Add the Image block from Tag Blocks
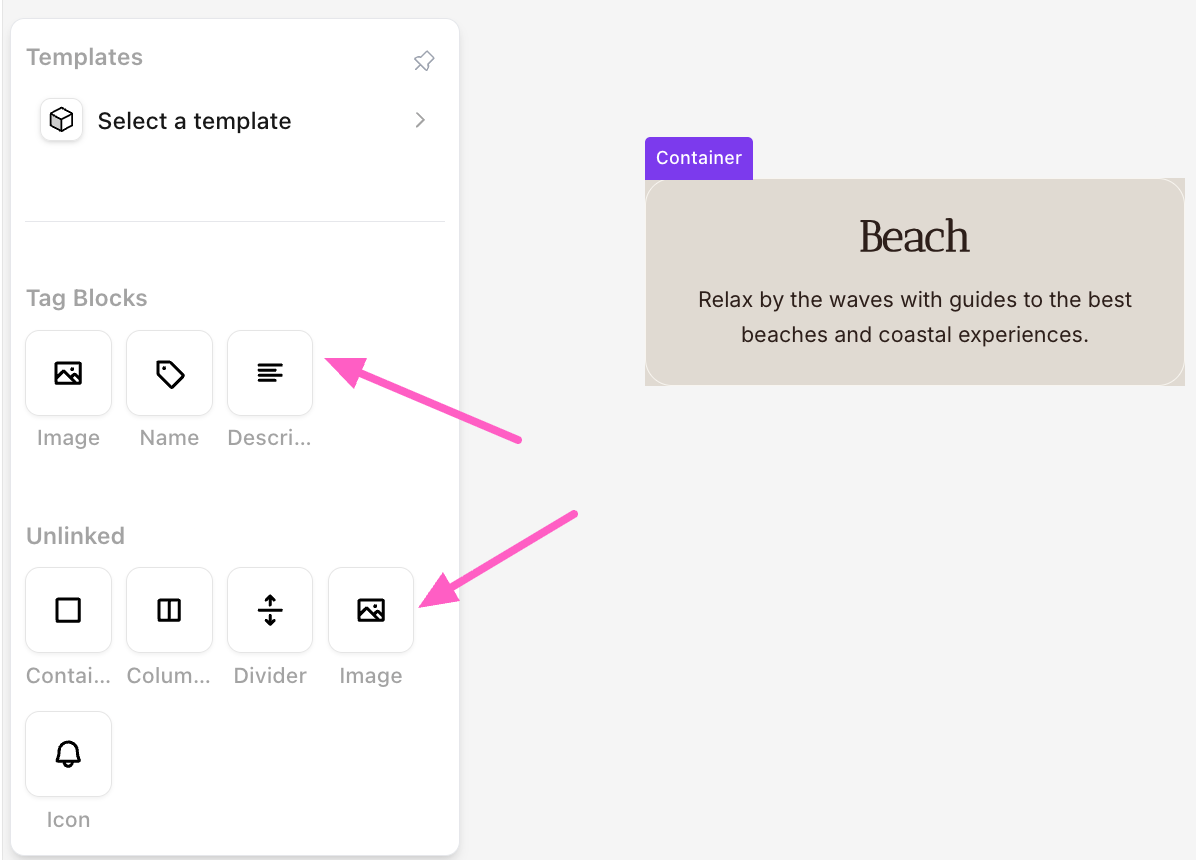 (68, 373)
